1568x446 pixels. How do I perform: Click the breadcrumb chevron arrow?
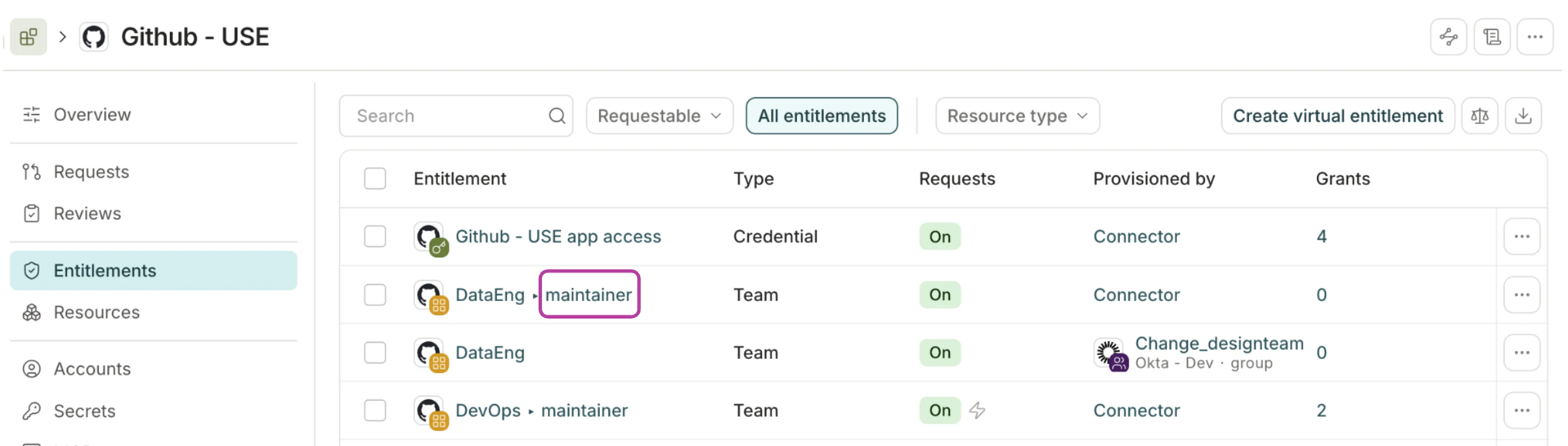(x=62, y=37)
